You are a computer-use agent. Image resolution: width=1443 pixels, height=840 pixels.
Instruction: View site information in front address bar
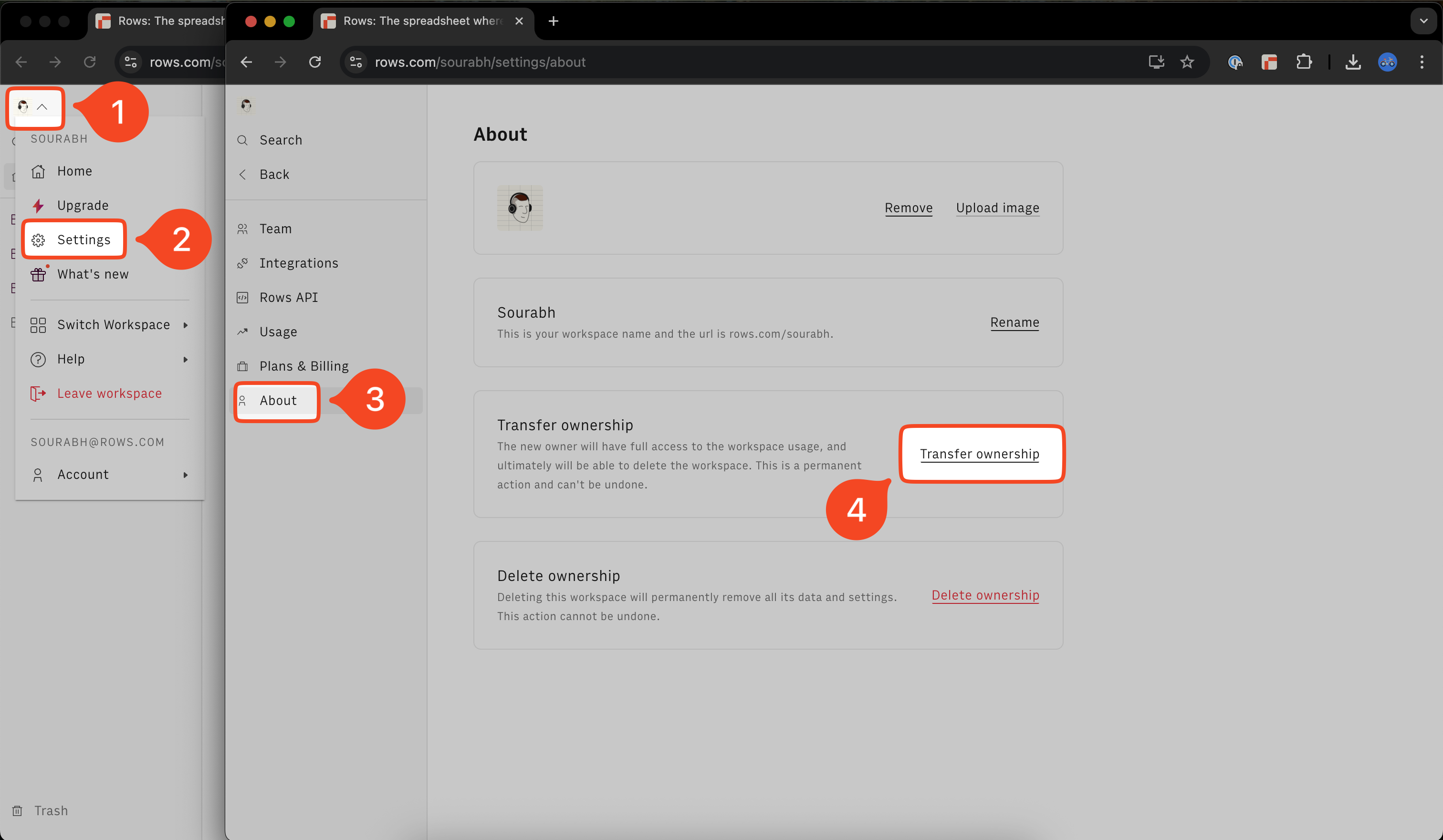coord(356,62)
